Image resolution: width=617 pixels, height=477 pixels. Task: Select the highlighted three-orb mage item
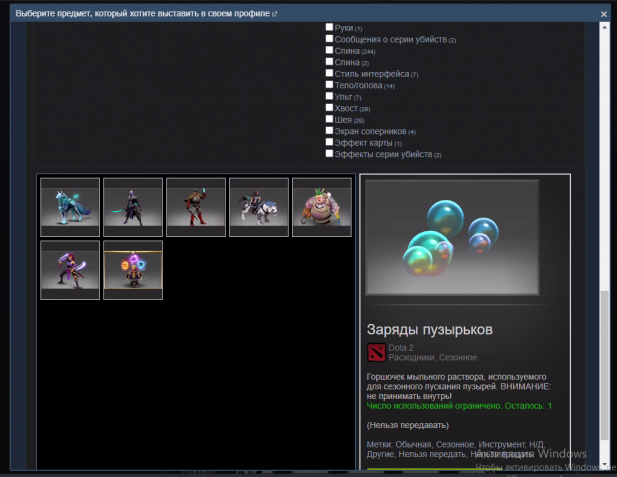(133, 270)
